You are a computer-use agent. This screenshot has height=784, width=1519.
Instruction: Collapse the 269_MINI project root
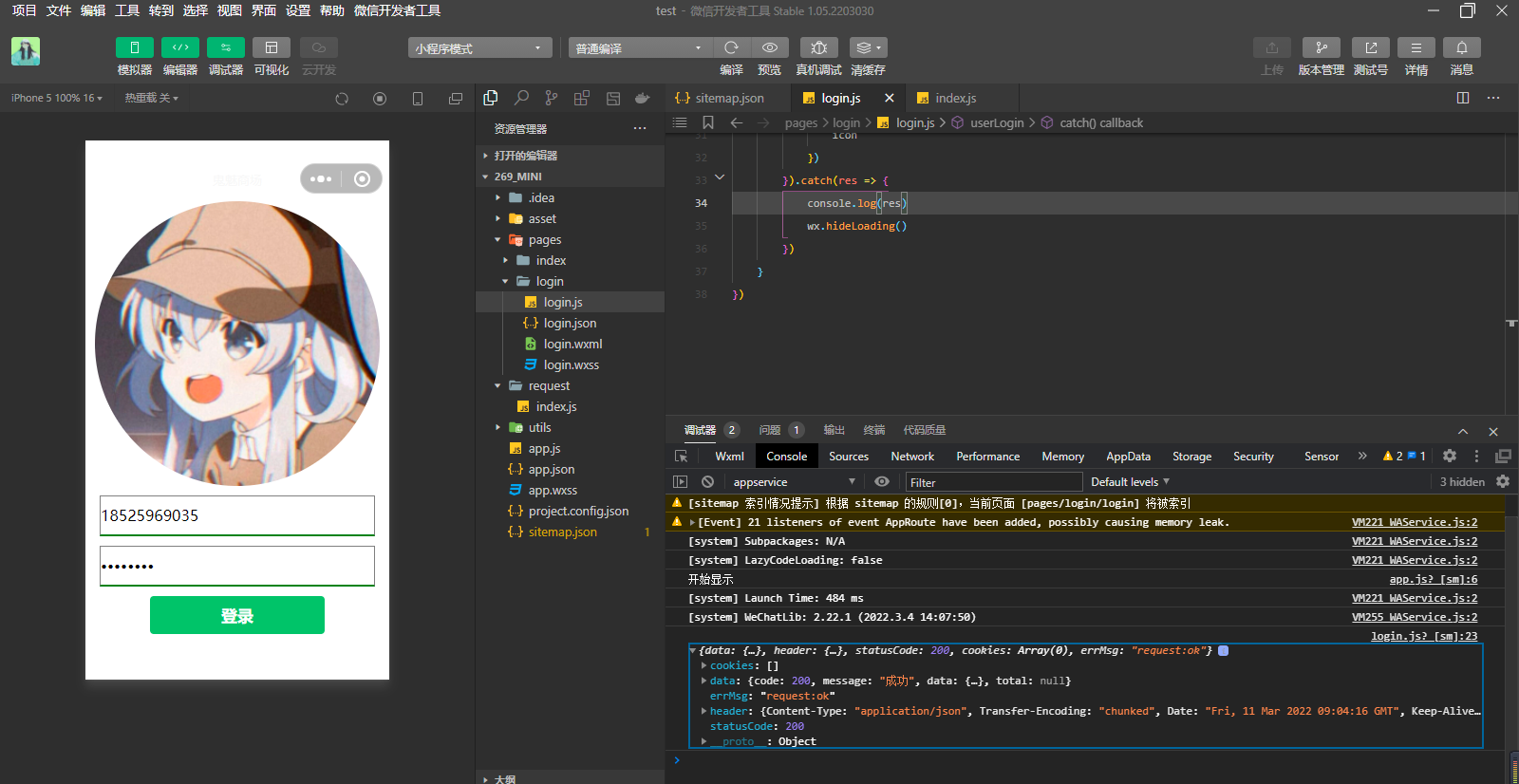point(570,177)
